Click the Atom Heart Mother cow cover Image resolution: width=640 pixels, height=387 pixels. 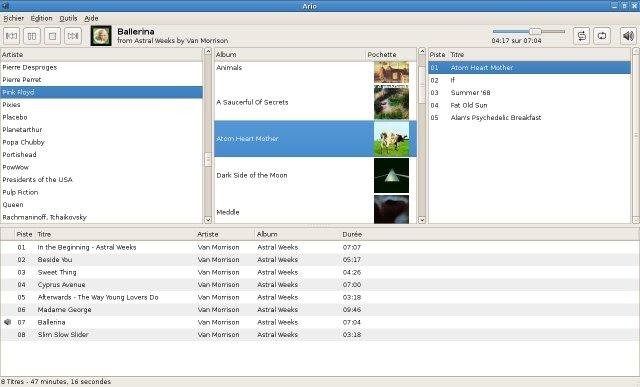coord(391,139)
